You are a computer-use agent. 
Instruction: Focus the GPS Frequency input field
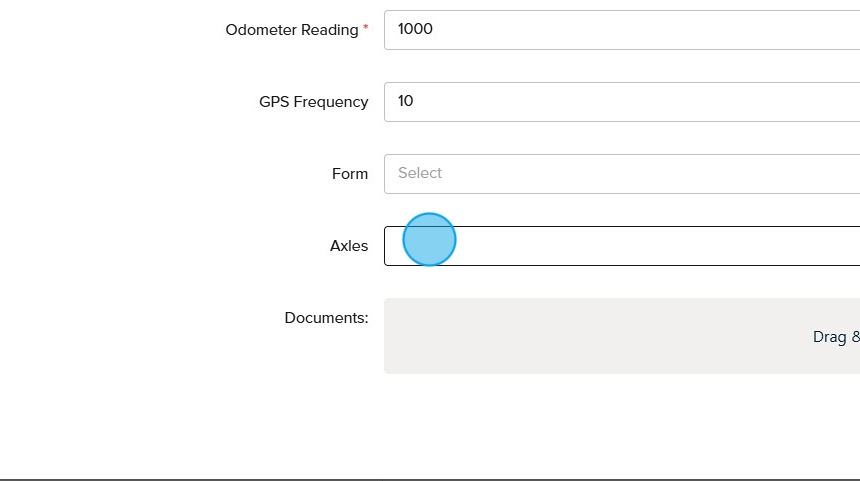point(620,102)
